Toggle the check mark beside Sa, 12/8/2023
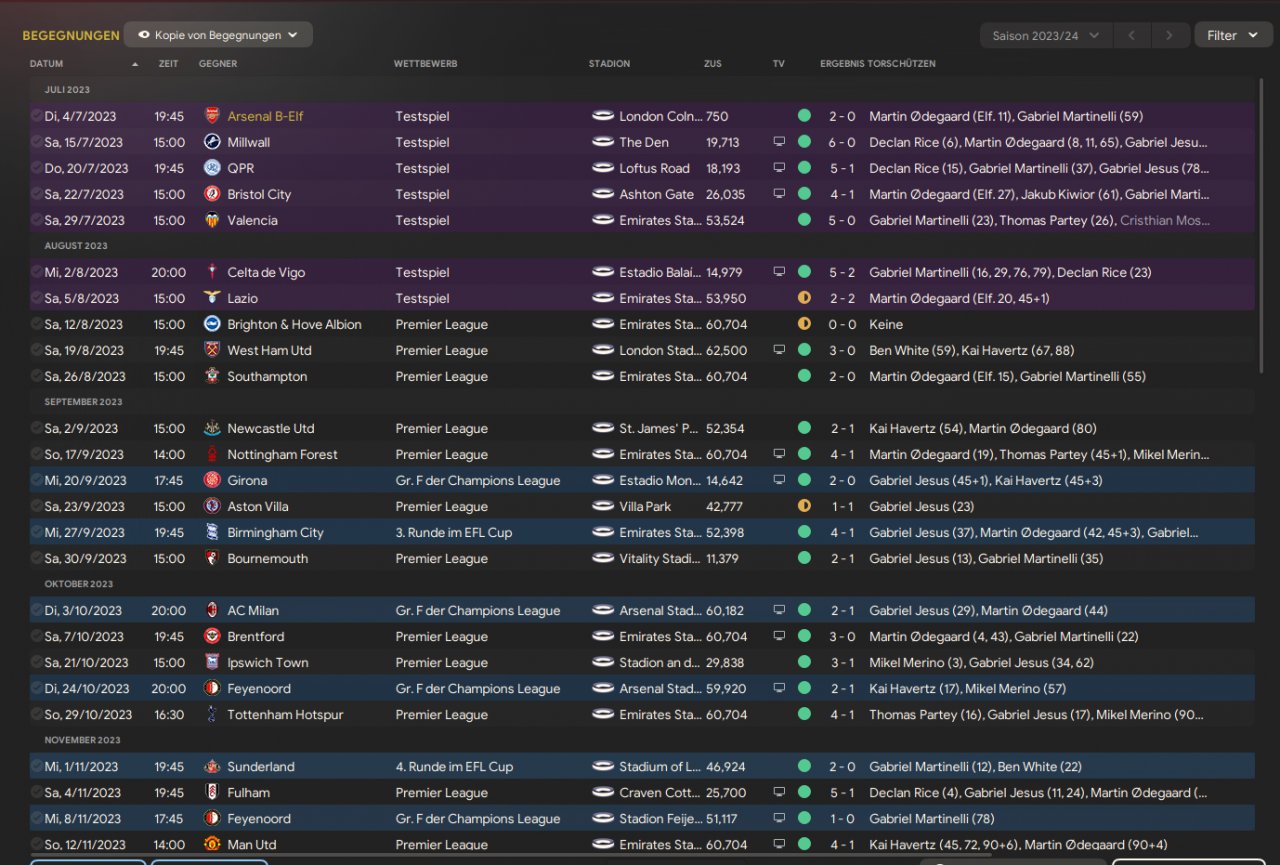Image resolution: width=1280 pixels, height=865 pixels. [x=37, y=324]
